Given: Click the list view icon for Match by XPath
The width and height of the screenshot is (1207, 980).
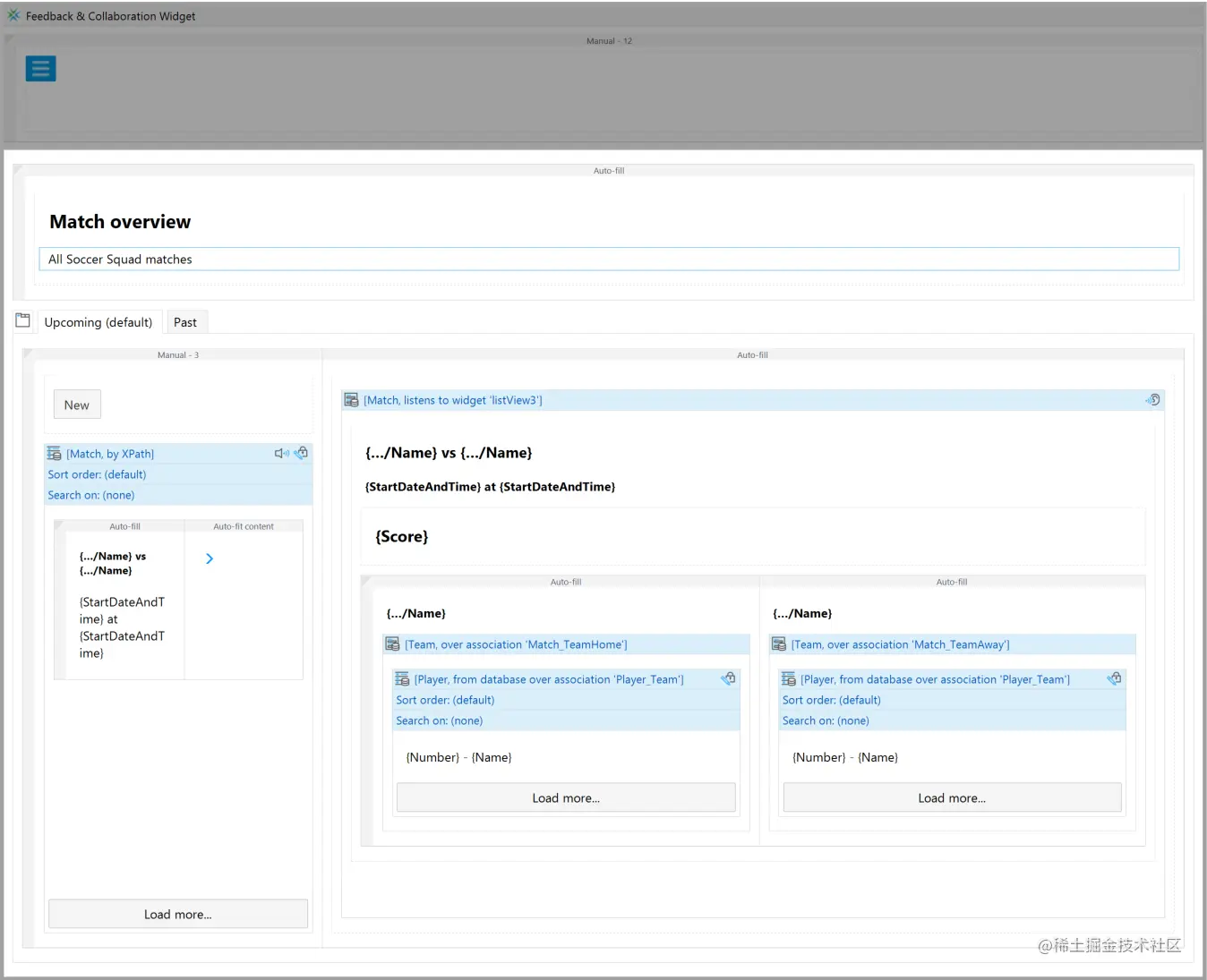Looking at the screenshot, I should tap(55, 454).
